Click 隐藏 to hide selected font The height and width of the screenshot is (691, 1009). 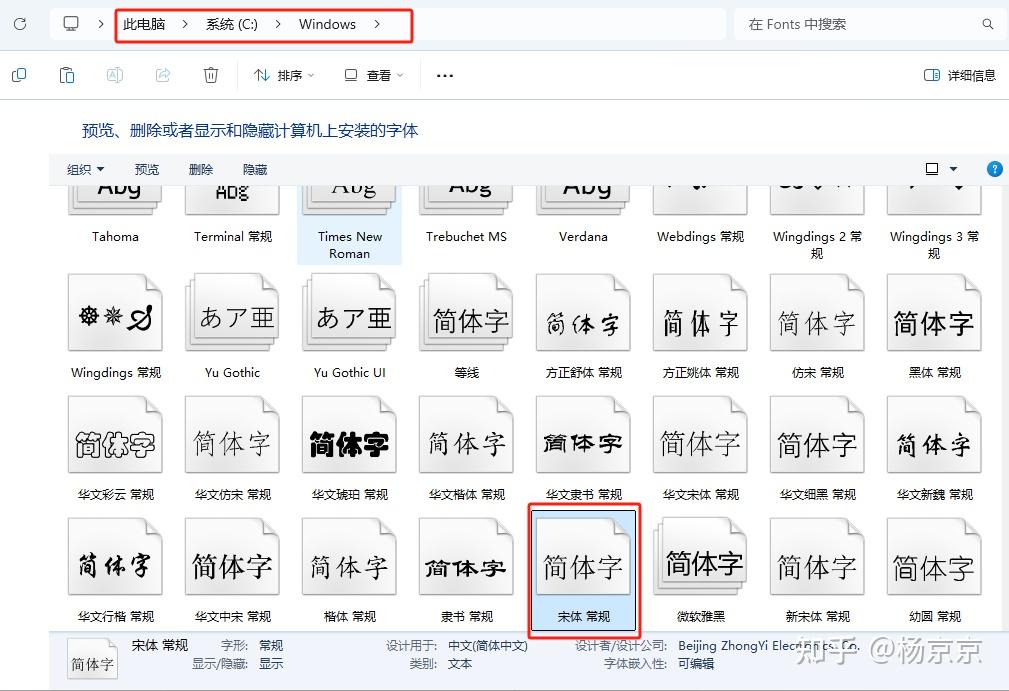point(253,169)
